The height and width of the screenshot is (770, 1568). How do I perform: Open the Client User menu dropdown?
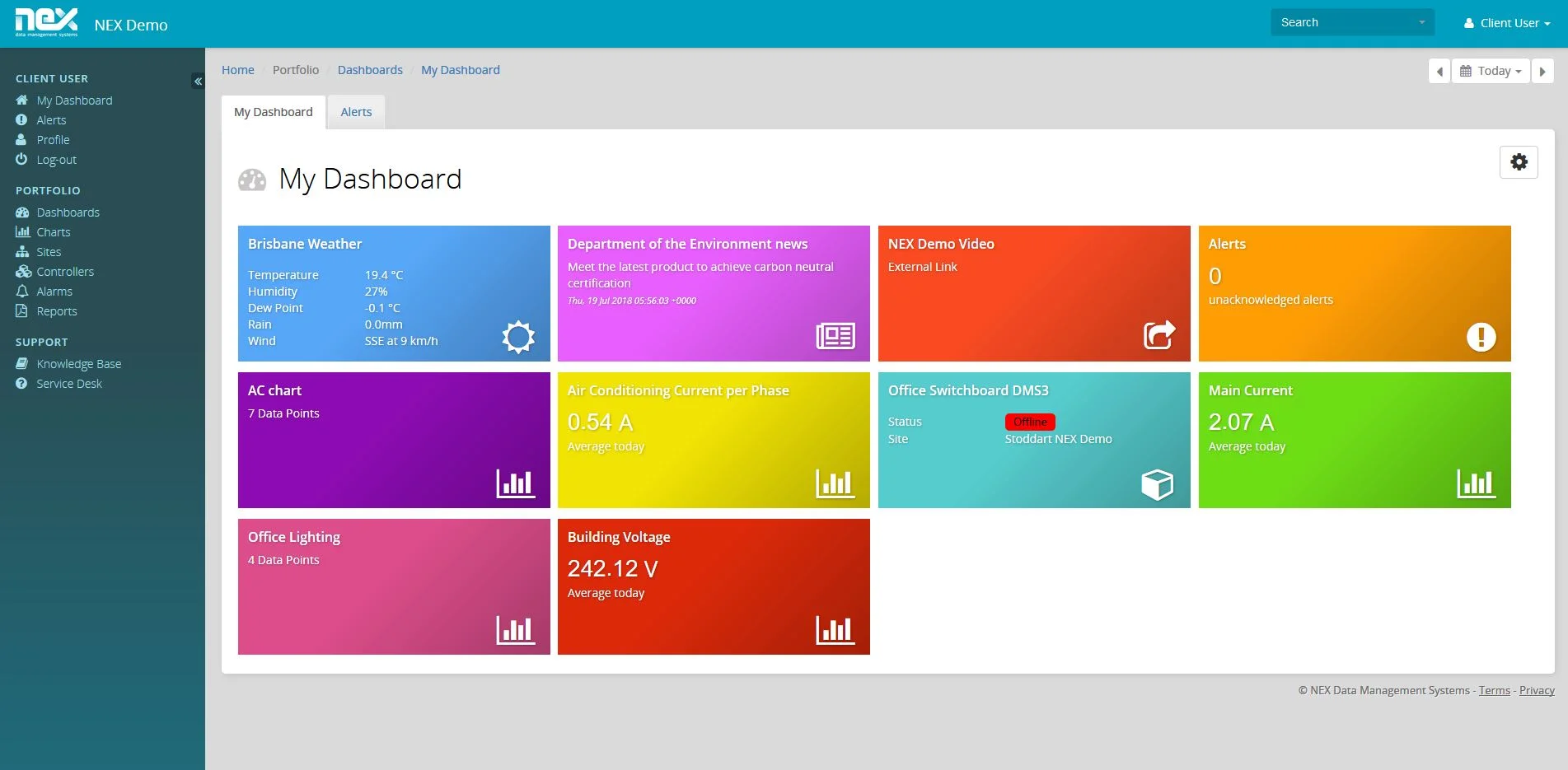tap(1507, 23)
